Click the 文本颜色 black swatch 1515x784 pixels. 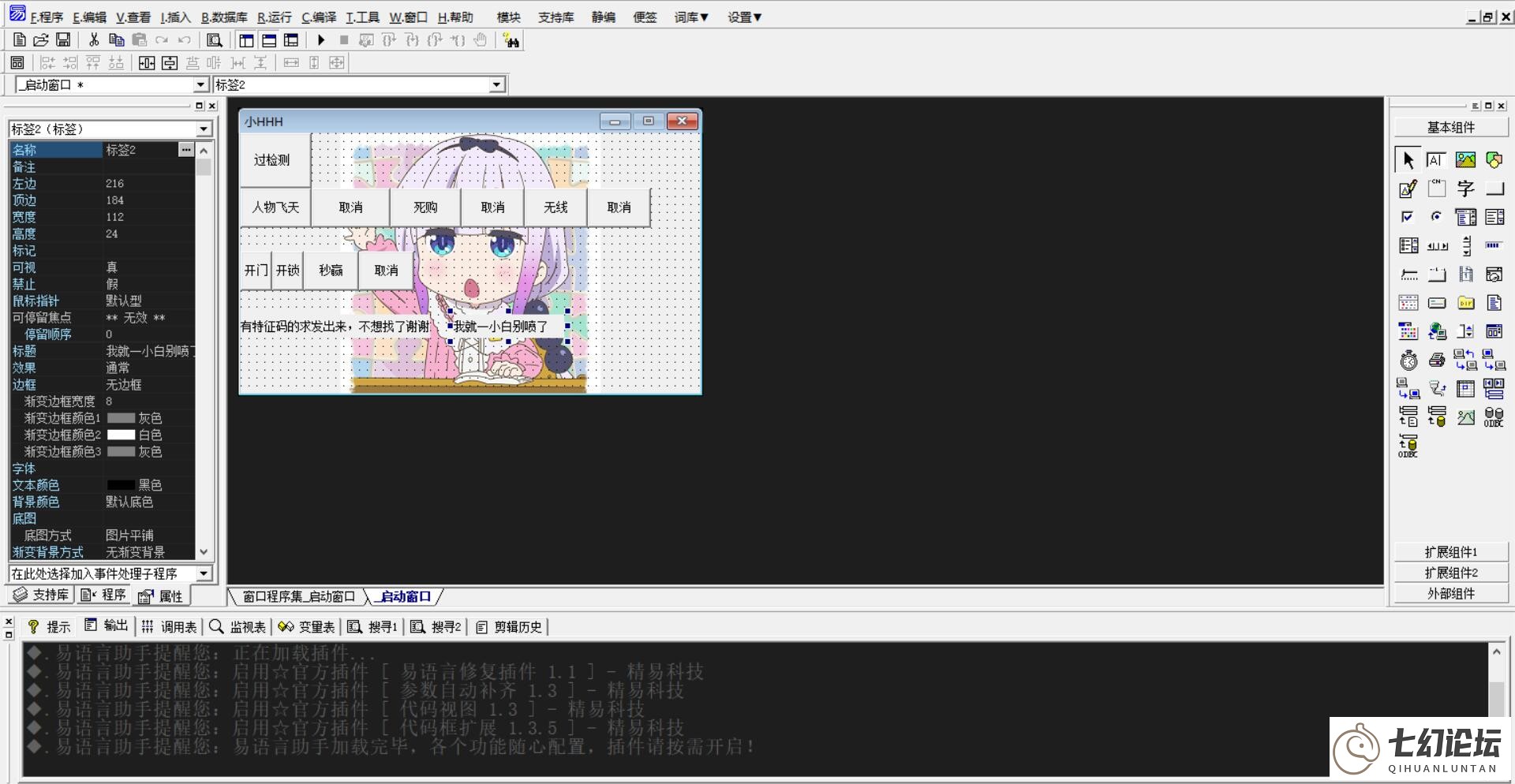(121, 485)
